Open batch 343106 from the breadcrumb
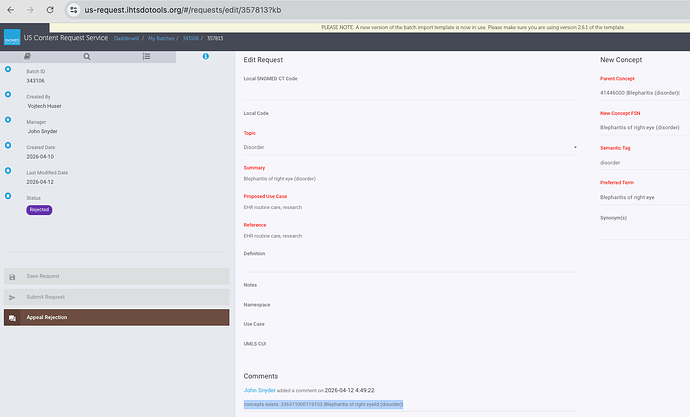The width and height of the screenshot is (690, 417). tap(191, 38)
